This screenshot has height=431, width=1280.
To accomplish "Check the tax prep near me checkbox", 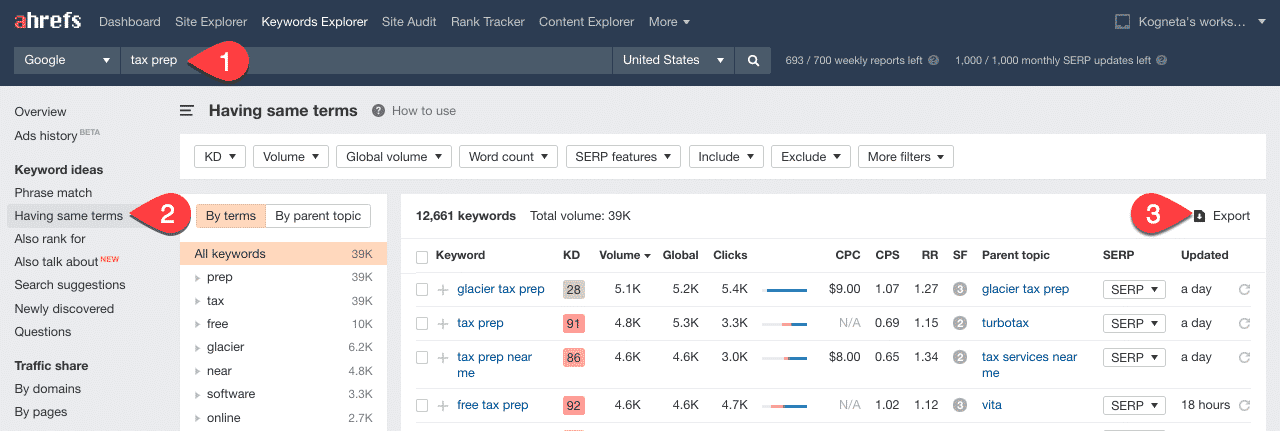I will tap(422, 357).
